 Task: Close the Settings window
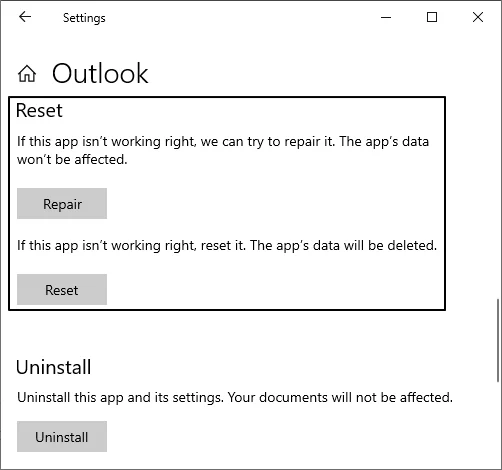(x=478, y=17)
